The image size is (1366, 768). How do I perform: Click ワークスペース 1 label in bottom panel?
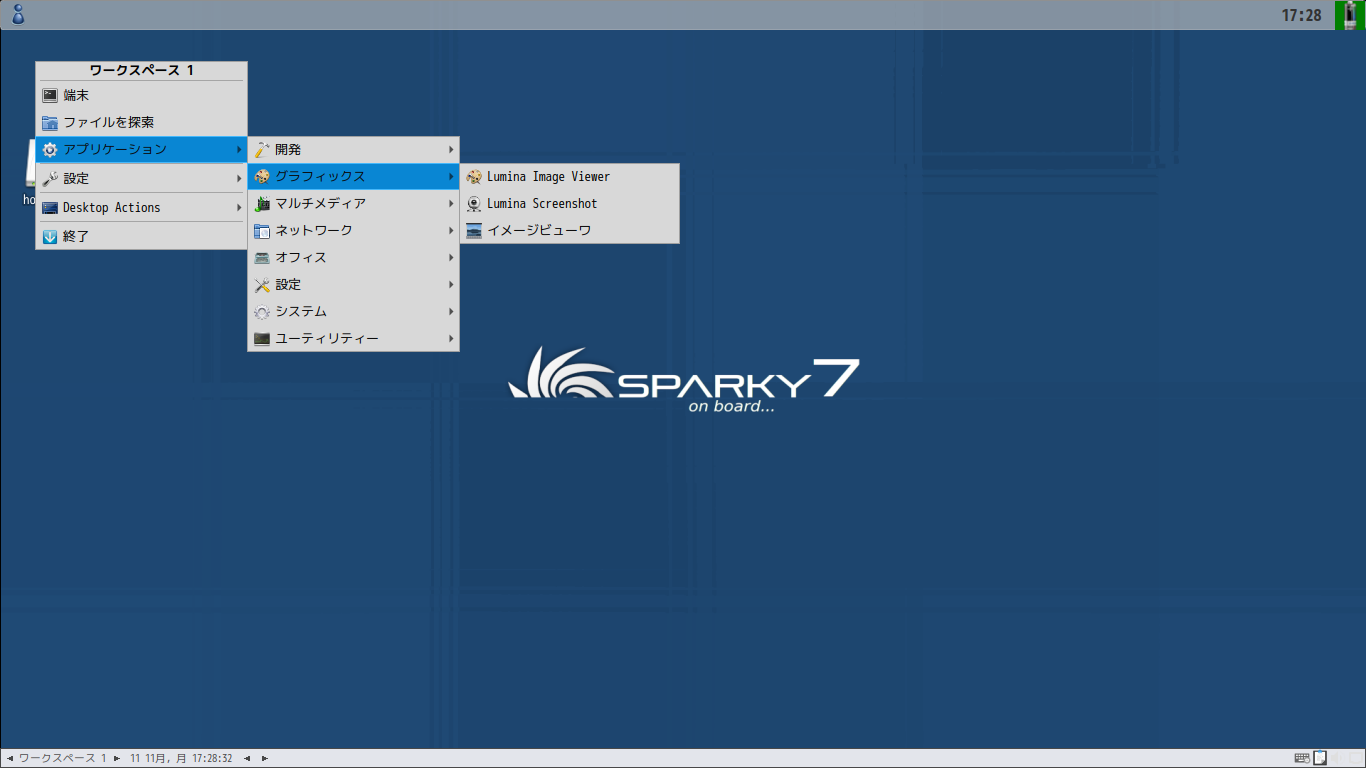click(x=63, y=759)
